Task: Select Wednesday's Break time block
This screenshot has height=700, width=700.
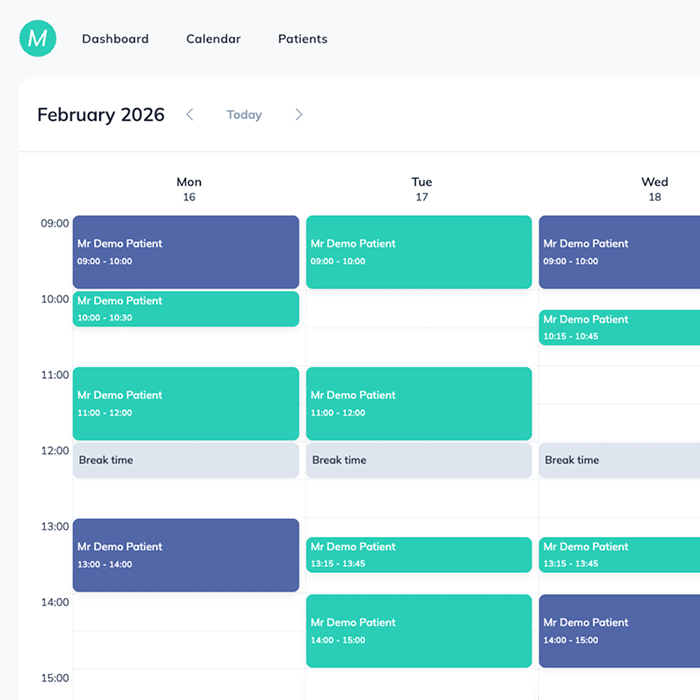Action: coord(620,460)
